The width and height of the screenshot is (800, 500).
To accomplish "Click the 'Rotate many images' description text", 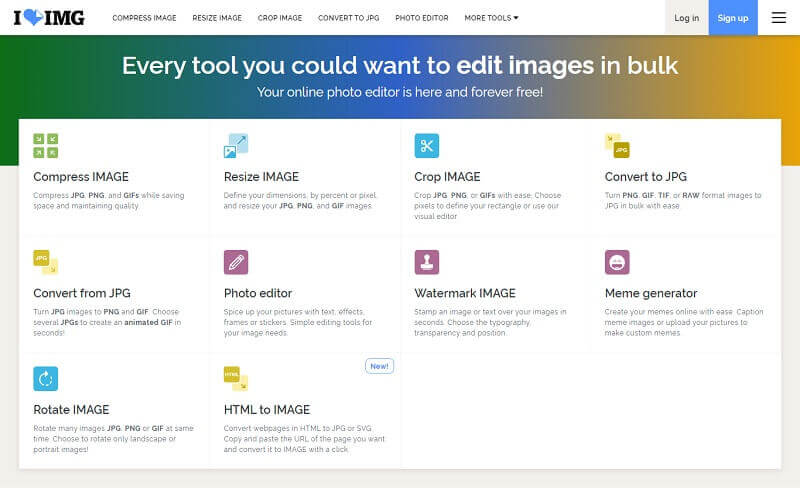I will (113, 439).
